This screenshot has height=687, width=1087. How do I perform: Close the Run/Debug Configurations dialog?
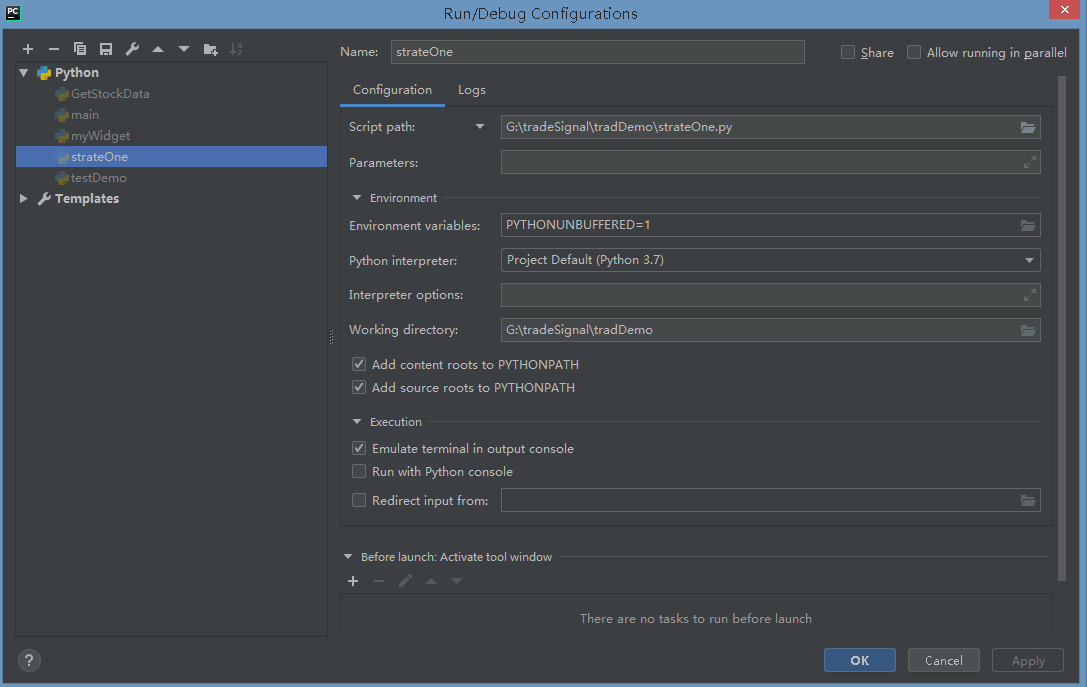1063,9
